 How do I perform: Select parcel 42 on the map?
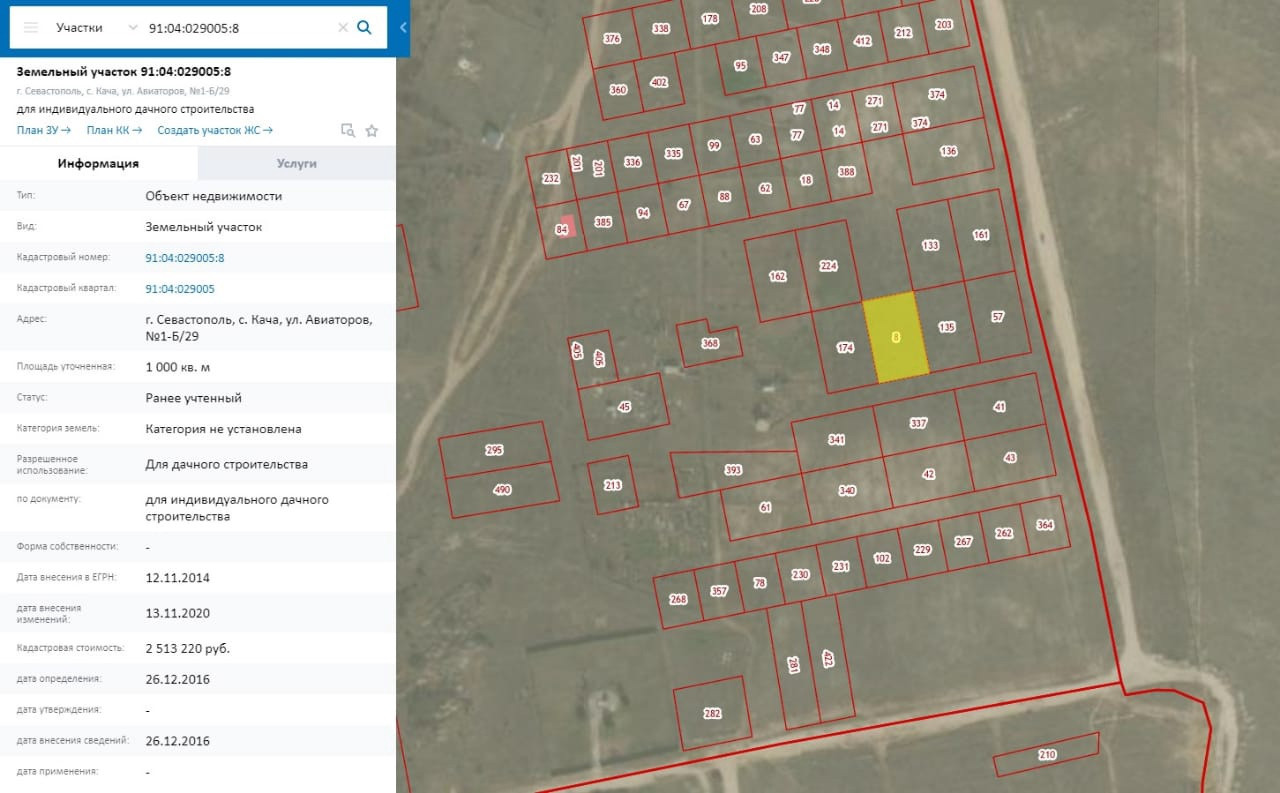(929, 474)
